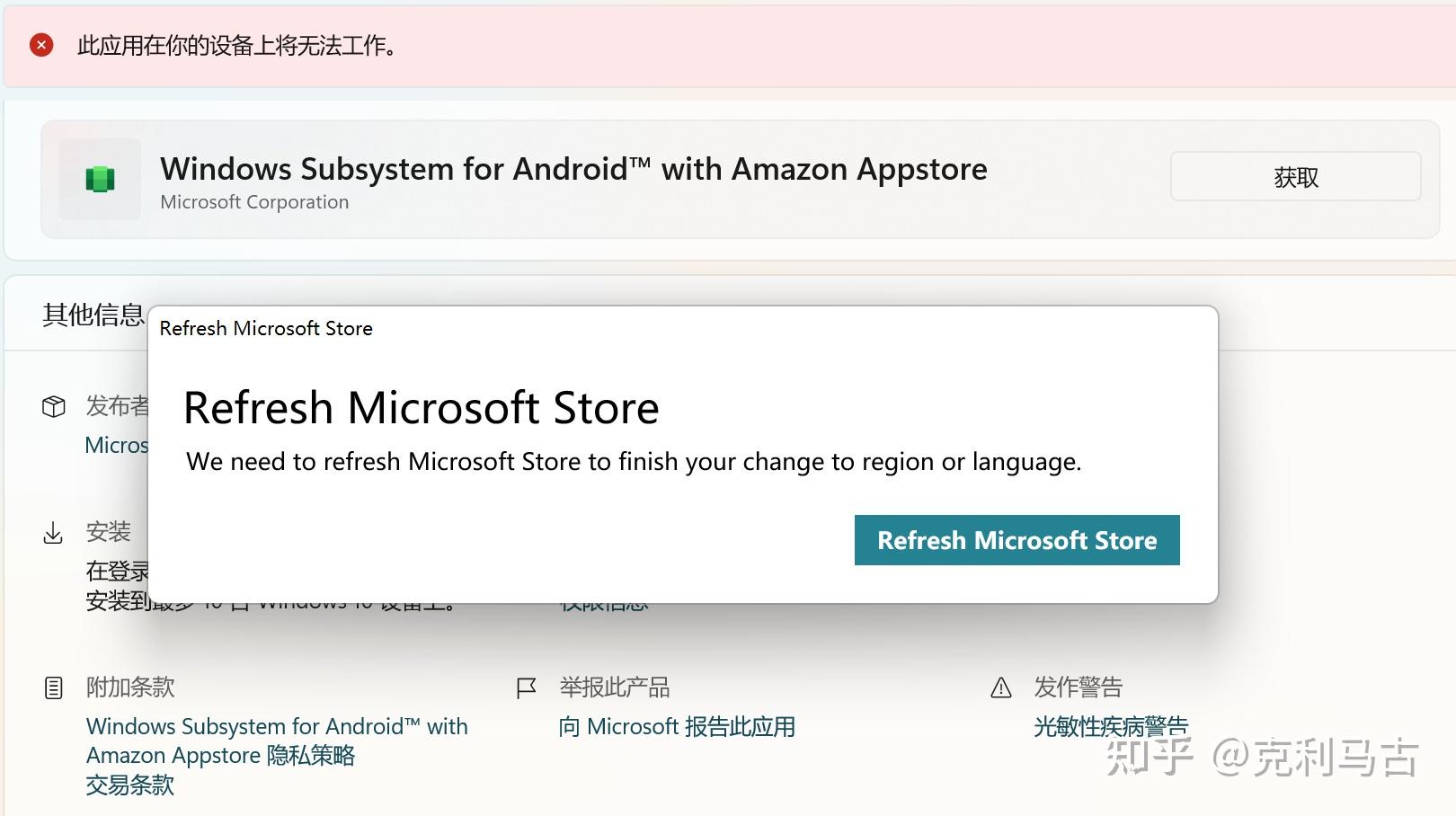1456x816 pixels.
Task: Click the small Refresh Microsoft Store dialog title
Action: [x=266, y=328]
